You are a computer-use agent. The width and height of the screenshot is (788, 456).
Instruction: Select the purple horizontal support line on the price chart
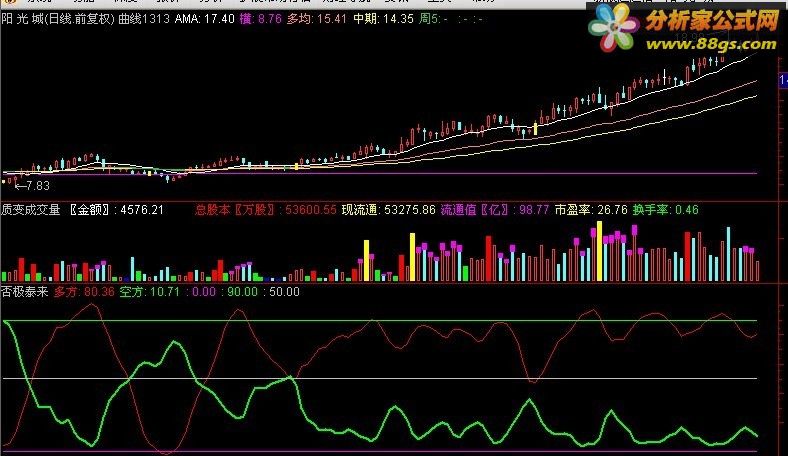click(380, 174)
